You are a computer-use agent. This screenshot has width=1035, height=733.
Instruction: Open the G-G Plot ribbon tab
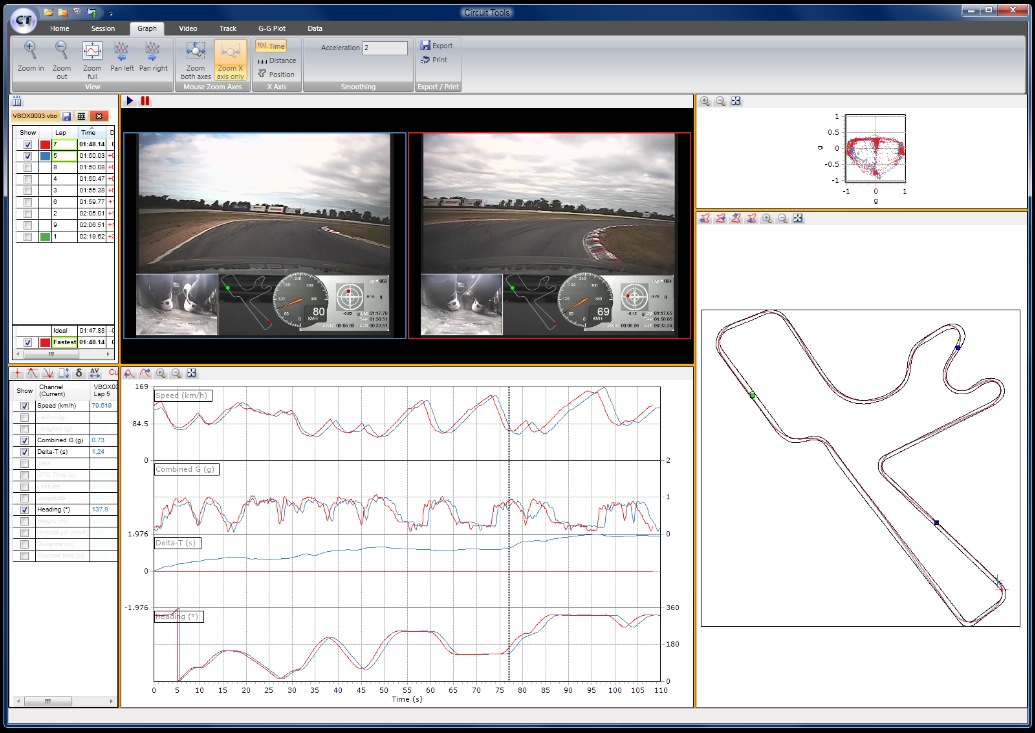tap(273, 29)
